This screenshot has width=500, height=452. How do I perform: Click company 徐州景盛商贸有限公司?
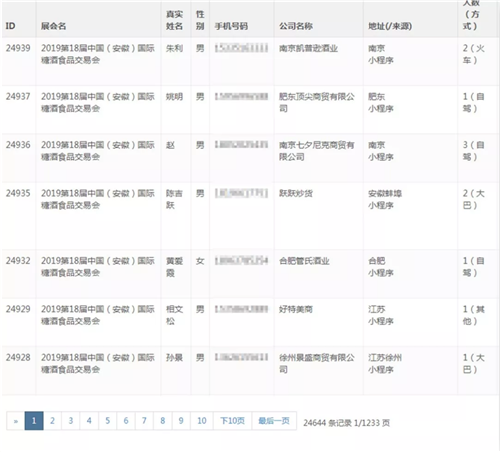(x=317, y=364)
